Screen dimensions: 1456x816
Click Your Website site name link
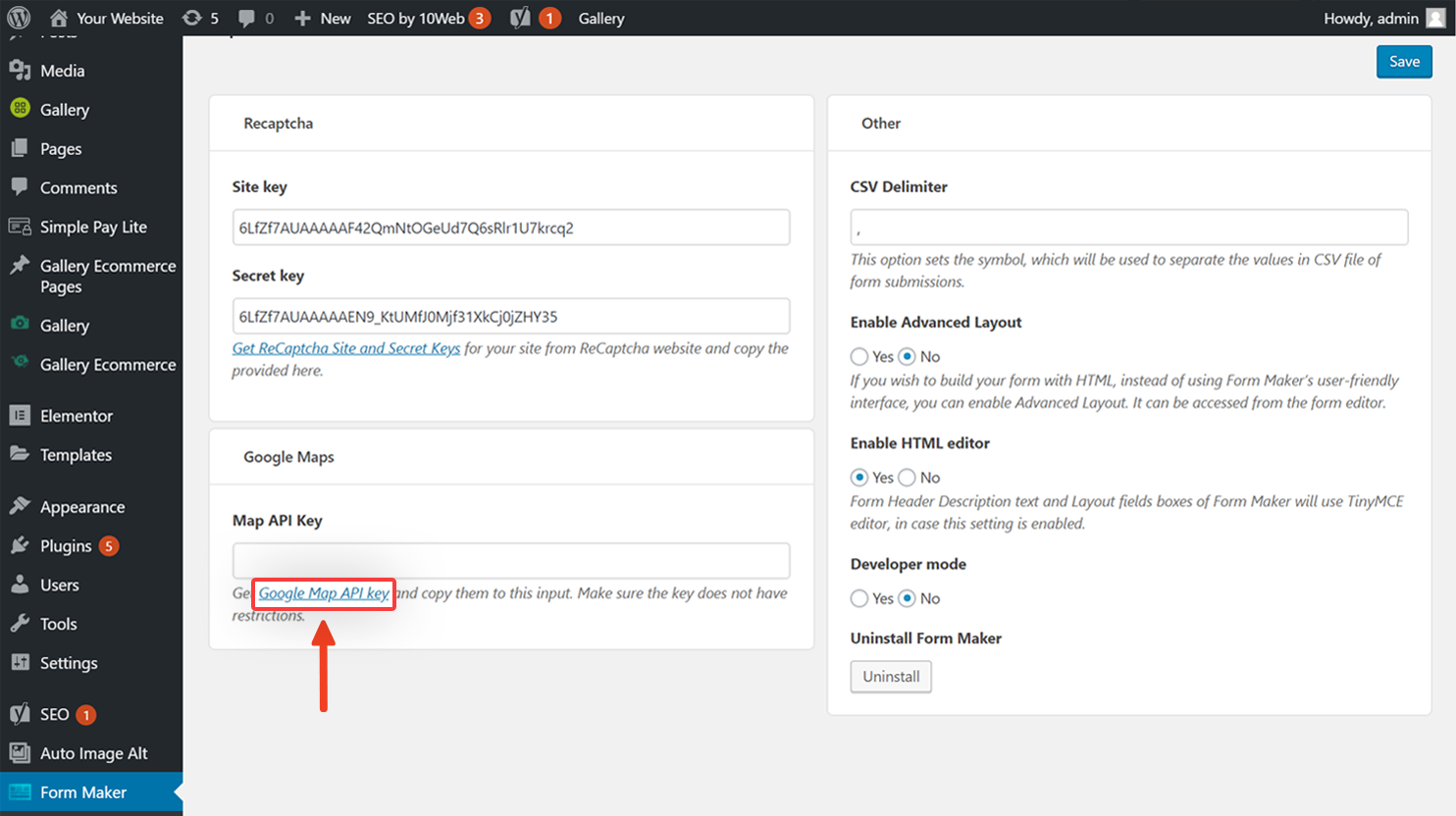click(120, 18)
